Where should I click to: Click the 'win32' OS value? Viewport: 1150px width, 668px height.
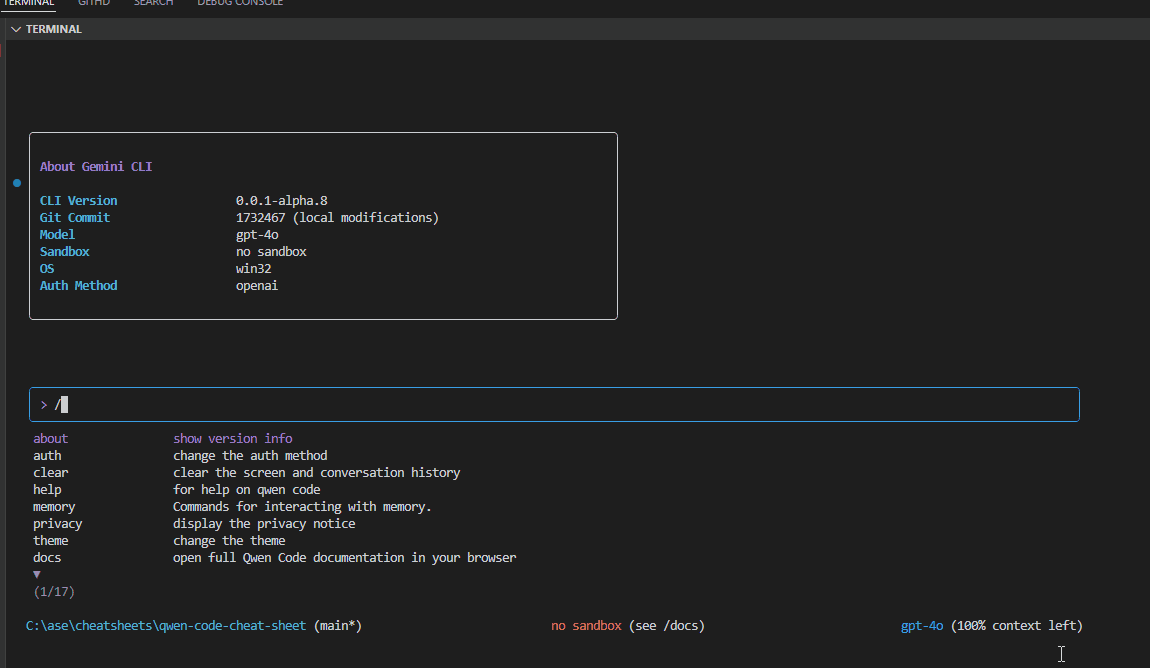point(254,268)
